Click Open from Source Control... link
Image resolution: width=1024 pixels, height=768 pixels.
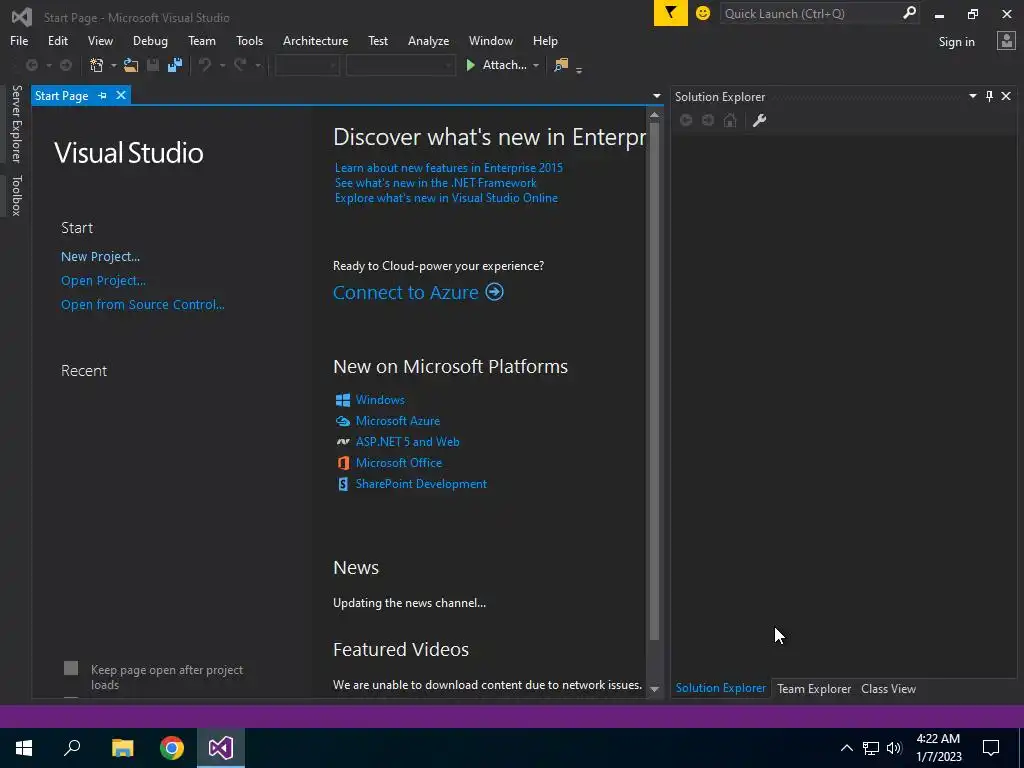pyautogui.click(x=142, y=304)
